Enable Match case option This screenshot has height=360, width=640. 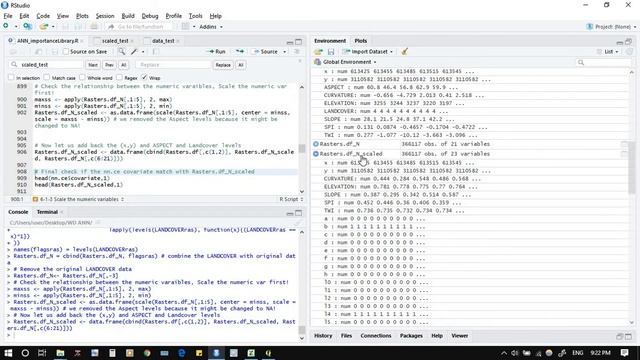coord(47,77)
